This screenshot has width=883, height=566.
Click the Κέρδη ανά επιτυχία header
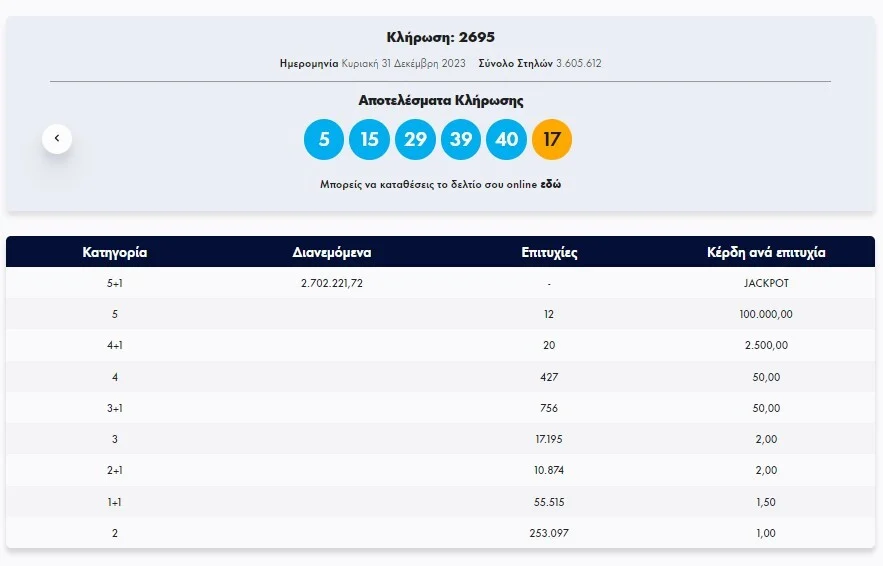766,252
